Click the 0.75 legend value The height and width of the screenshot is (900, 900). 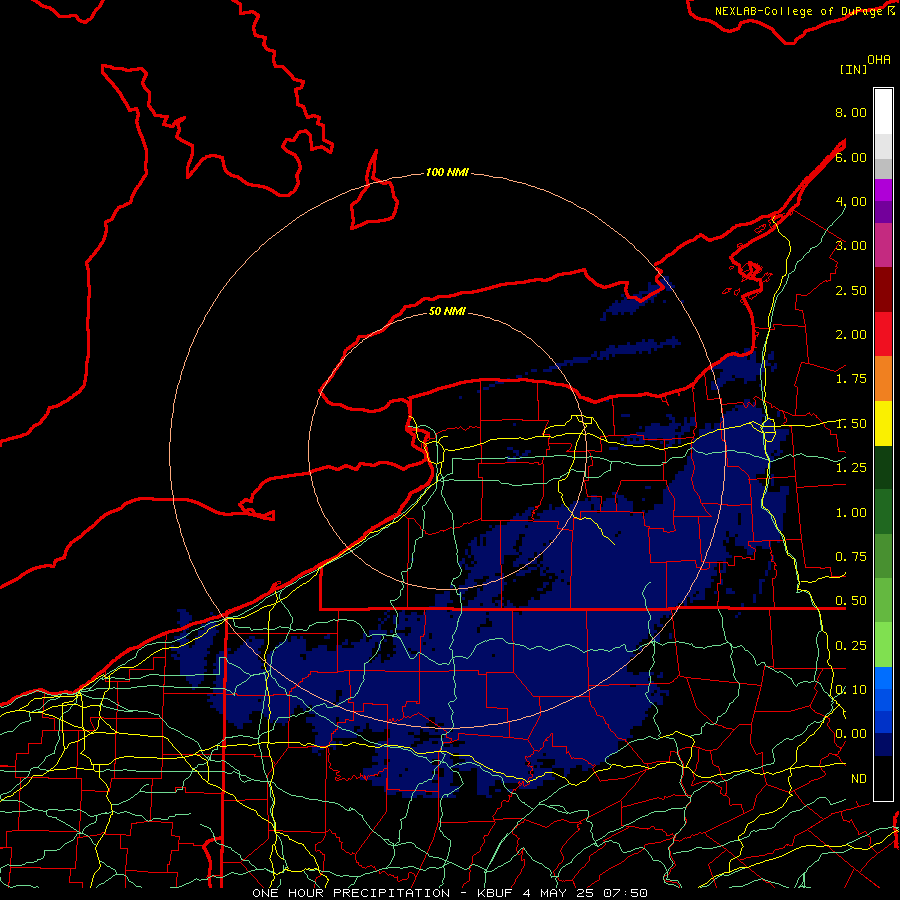pyautogui.click(x=851, y=557)
